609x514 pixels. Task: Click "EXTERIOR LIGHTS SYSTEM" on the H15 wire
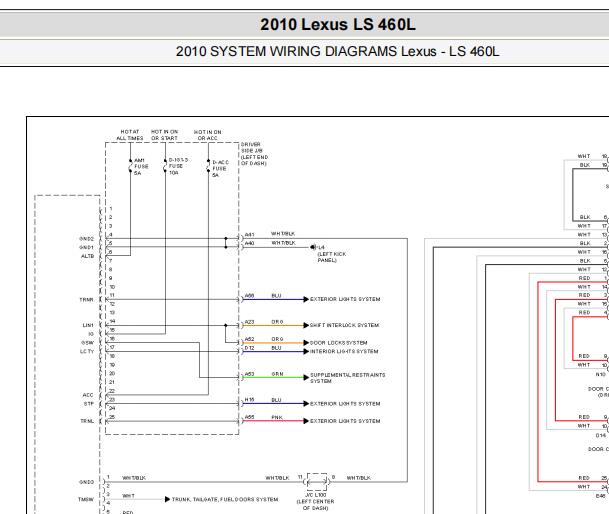pyautogui.click(x=345, y=404)
